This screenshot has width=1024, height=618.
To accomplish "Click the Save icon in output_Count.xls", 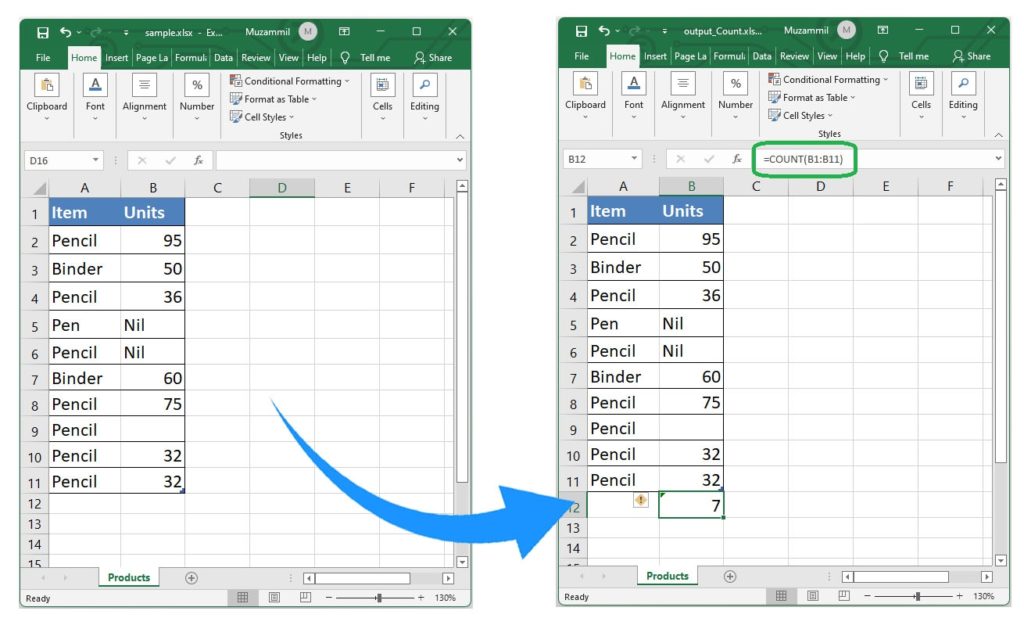I will point(580,30).
